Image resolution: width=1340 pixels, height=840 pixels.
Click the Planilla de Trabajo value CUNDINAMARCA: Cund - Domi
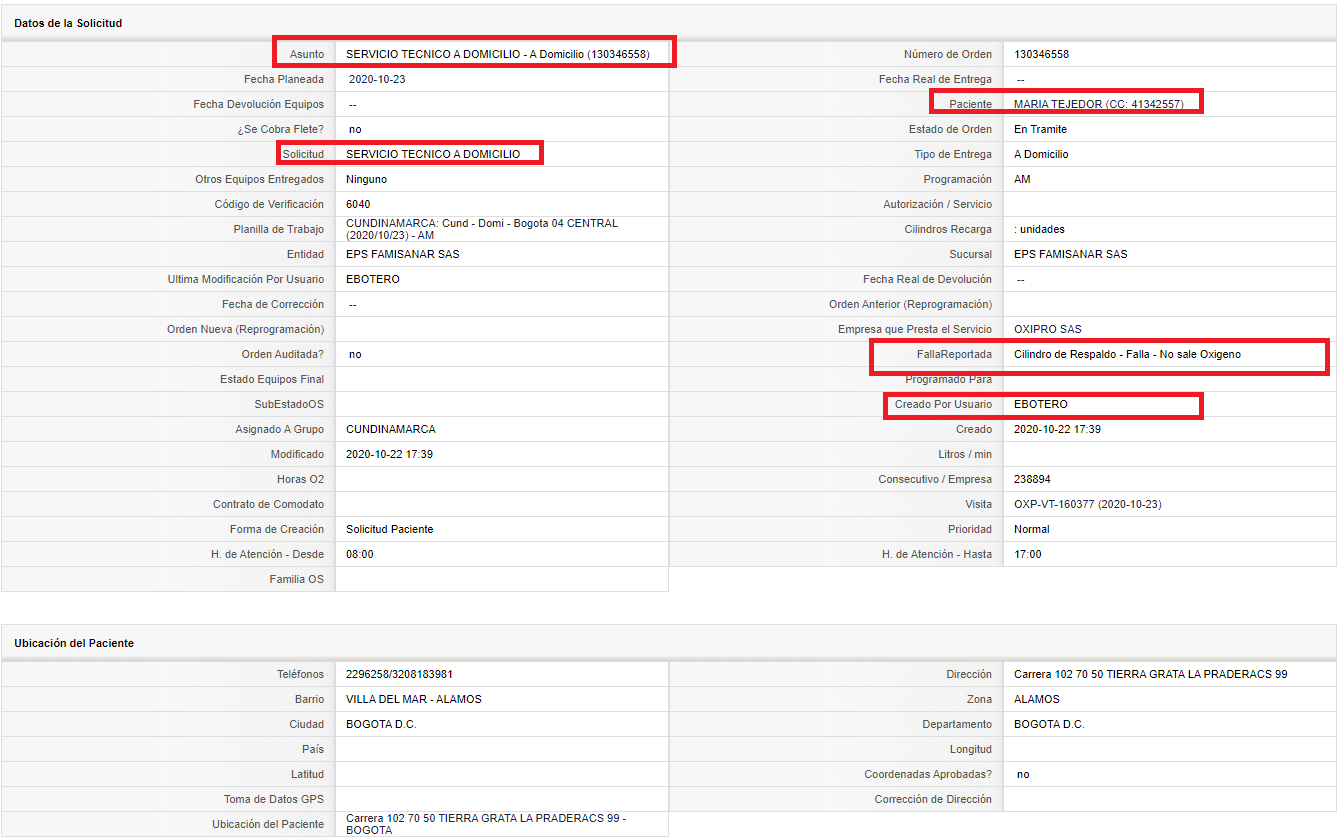pos(482,229)
